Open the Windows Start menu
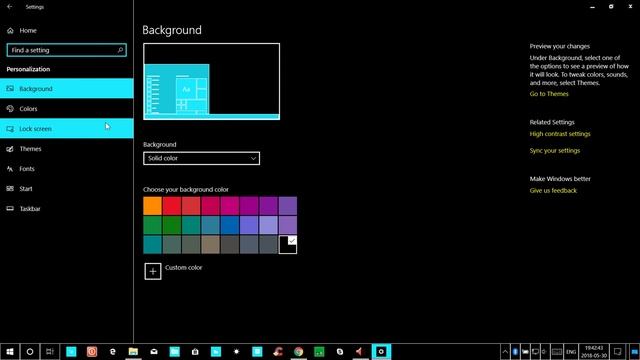This screenshot has height=360, width=640. 10,351
